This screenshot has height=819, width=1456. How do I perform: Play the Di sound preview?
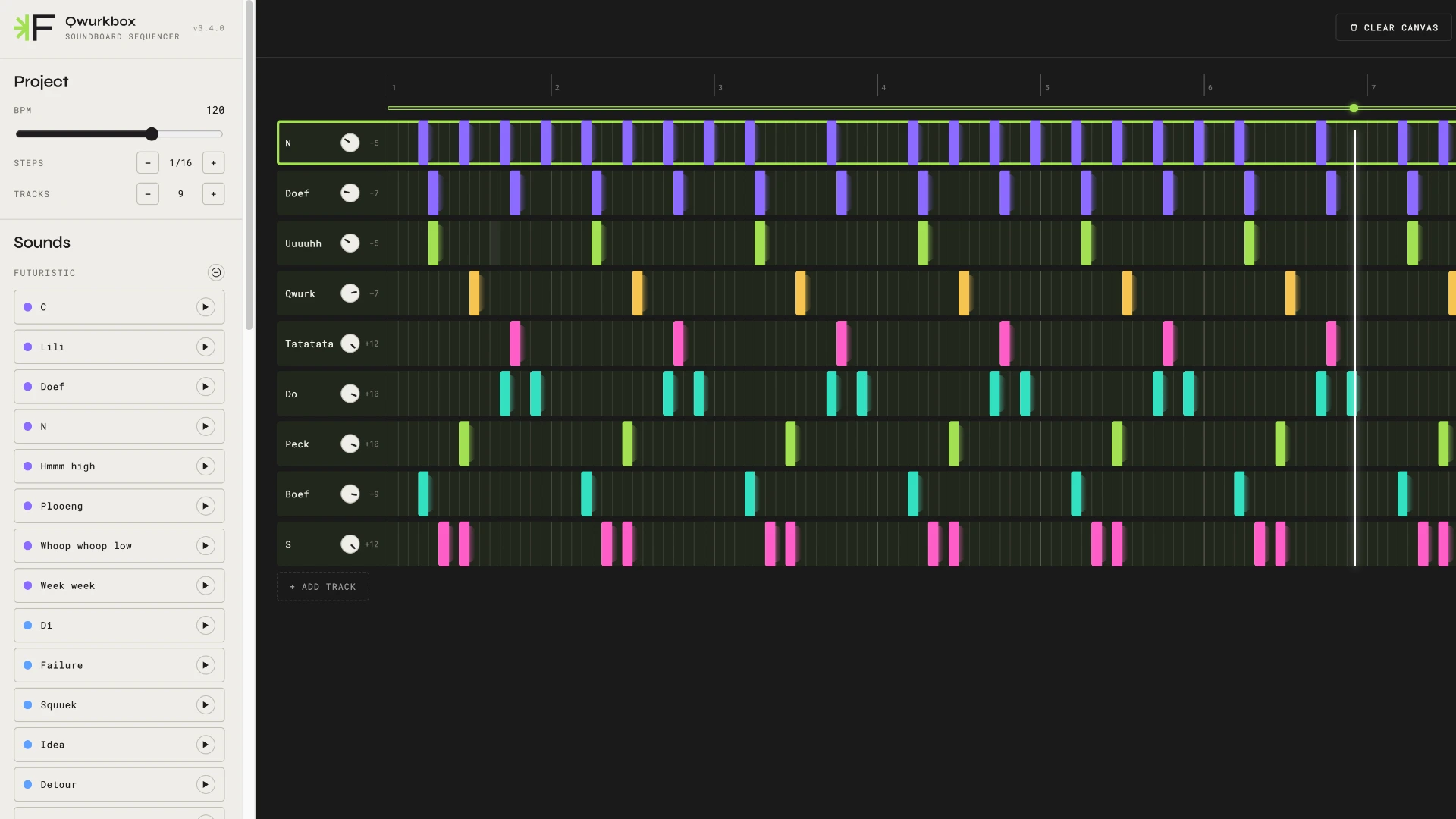[206, 626]
